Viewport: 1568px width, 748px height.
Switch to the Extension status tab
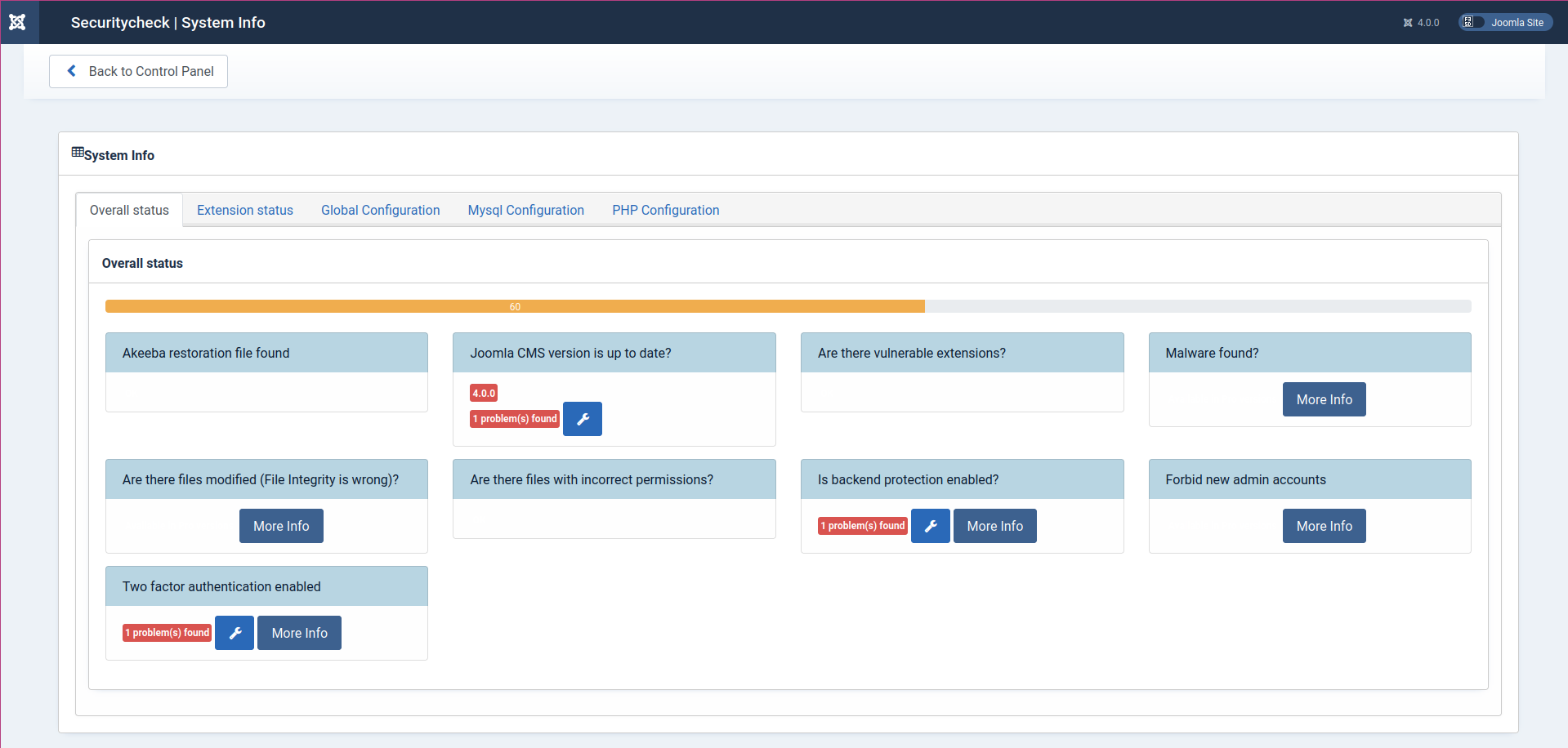[x=244, y=210]
